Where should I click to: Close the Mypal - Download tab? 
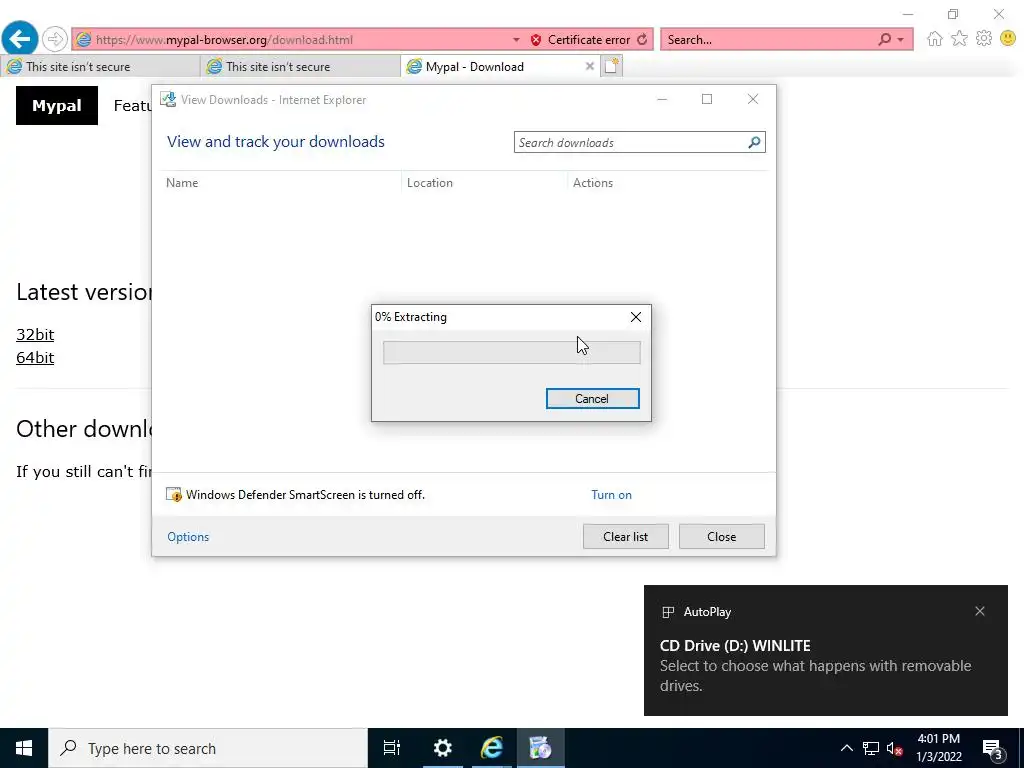point(590,67)
